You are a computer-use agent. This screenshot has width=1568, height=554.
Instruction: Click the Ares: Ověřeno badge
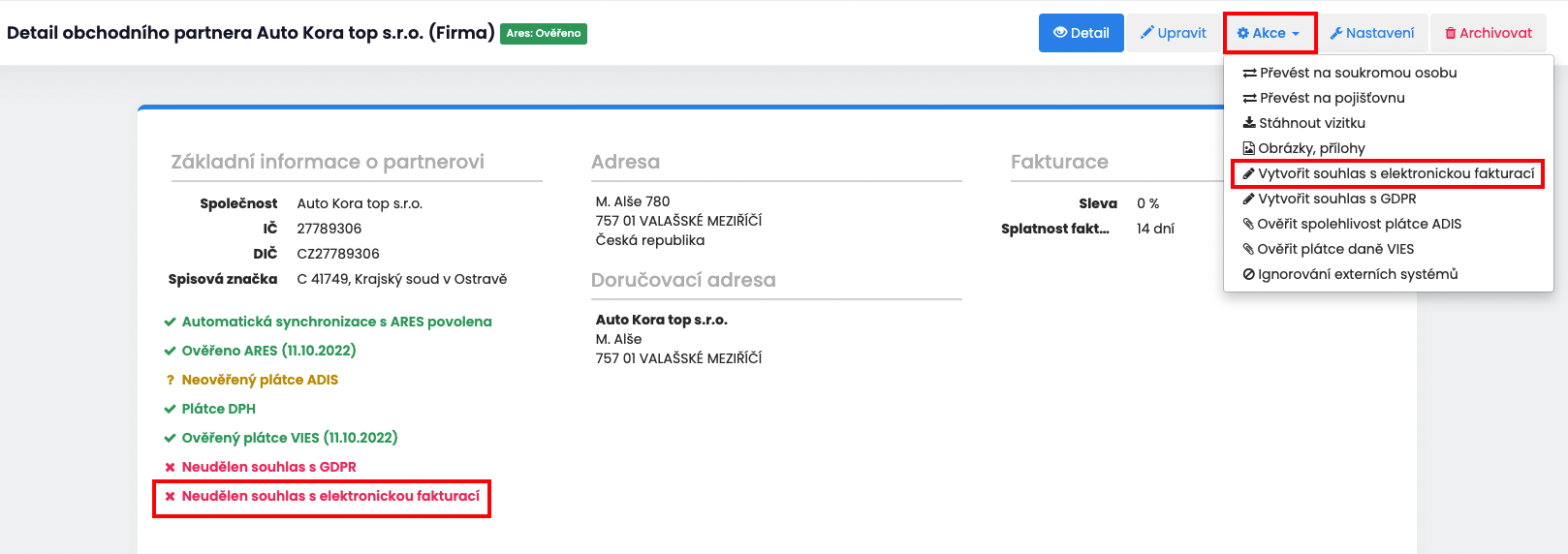click(x=544, y=33)
